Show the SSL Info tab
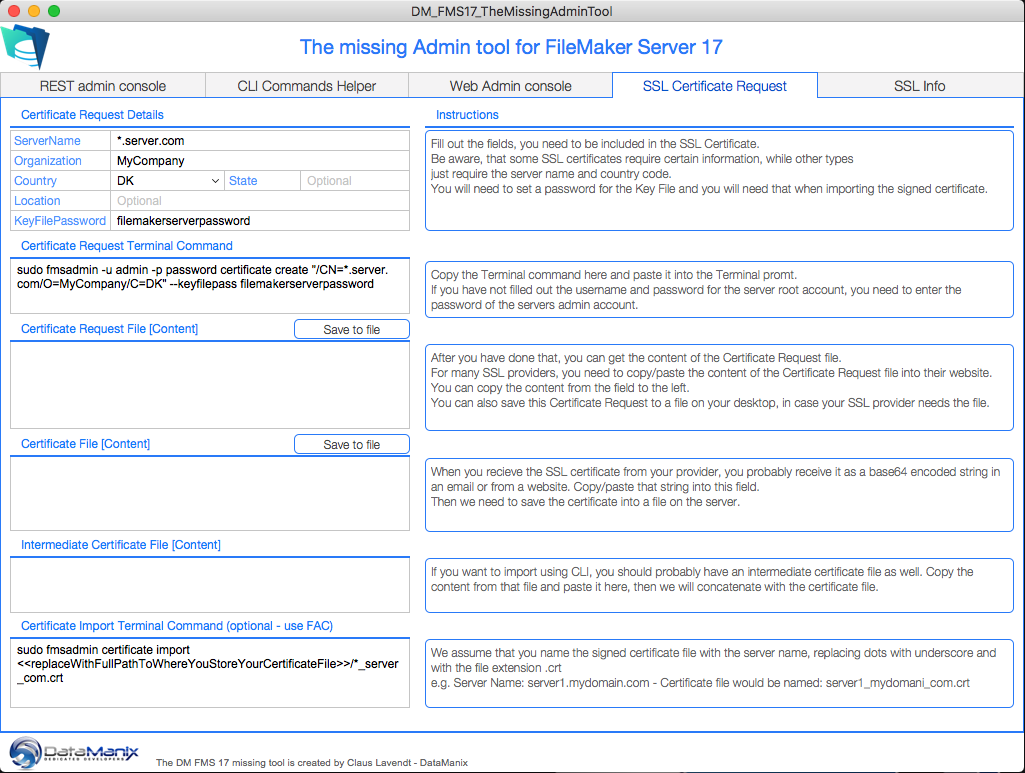This screenshot has height=773, width=1025. point(920,86)
